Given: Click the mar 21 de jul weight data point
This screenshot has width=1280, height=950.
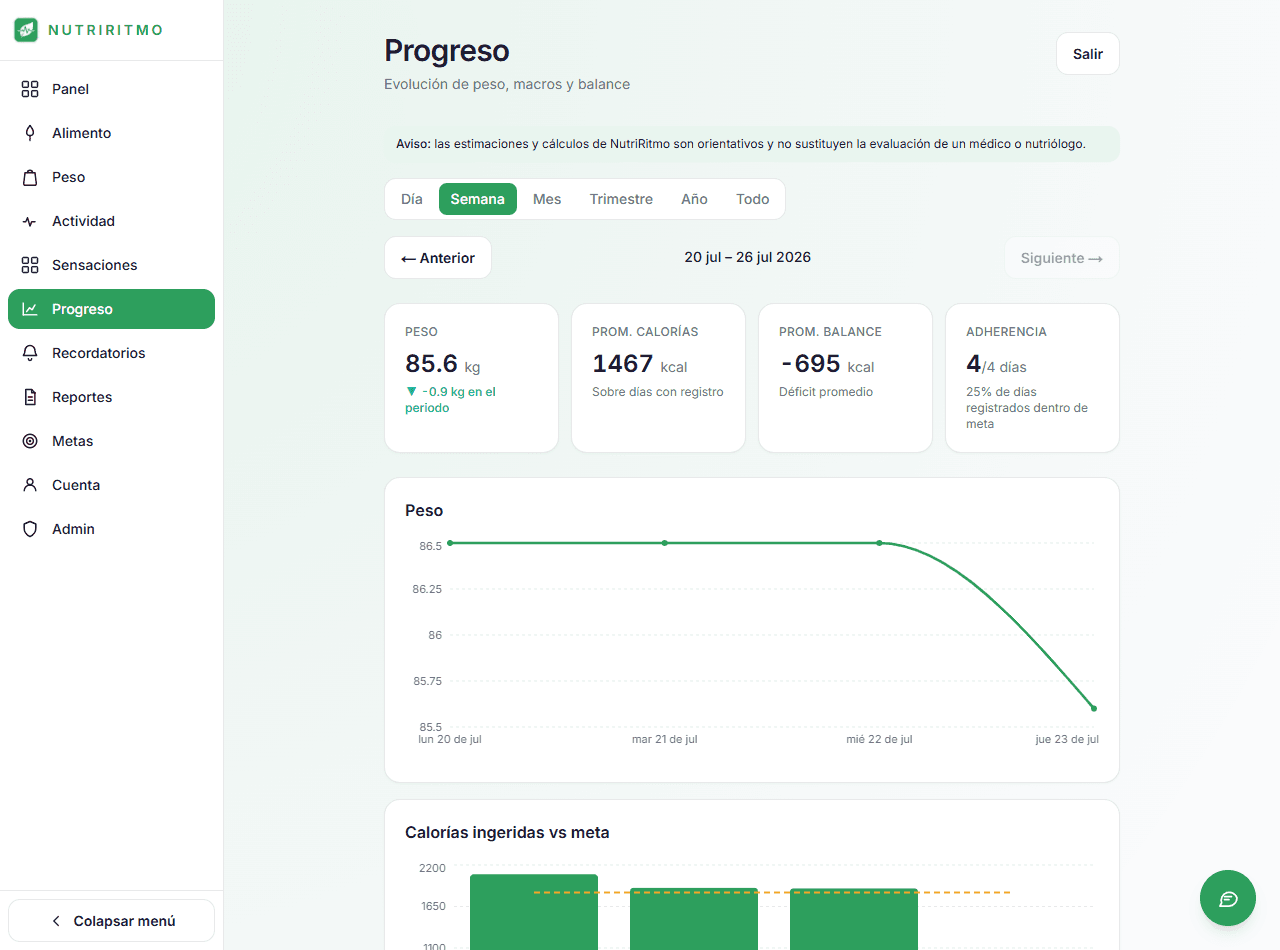Looking at the screenshot, I should click(665, 543).
